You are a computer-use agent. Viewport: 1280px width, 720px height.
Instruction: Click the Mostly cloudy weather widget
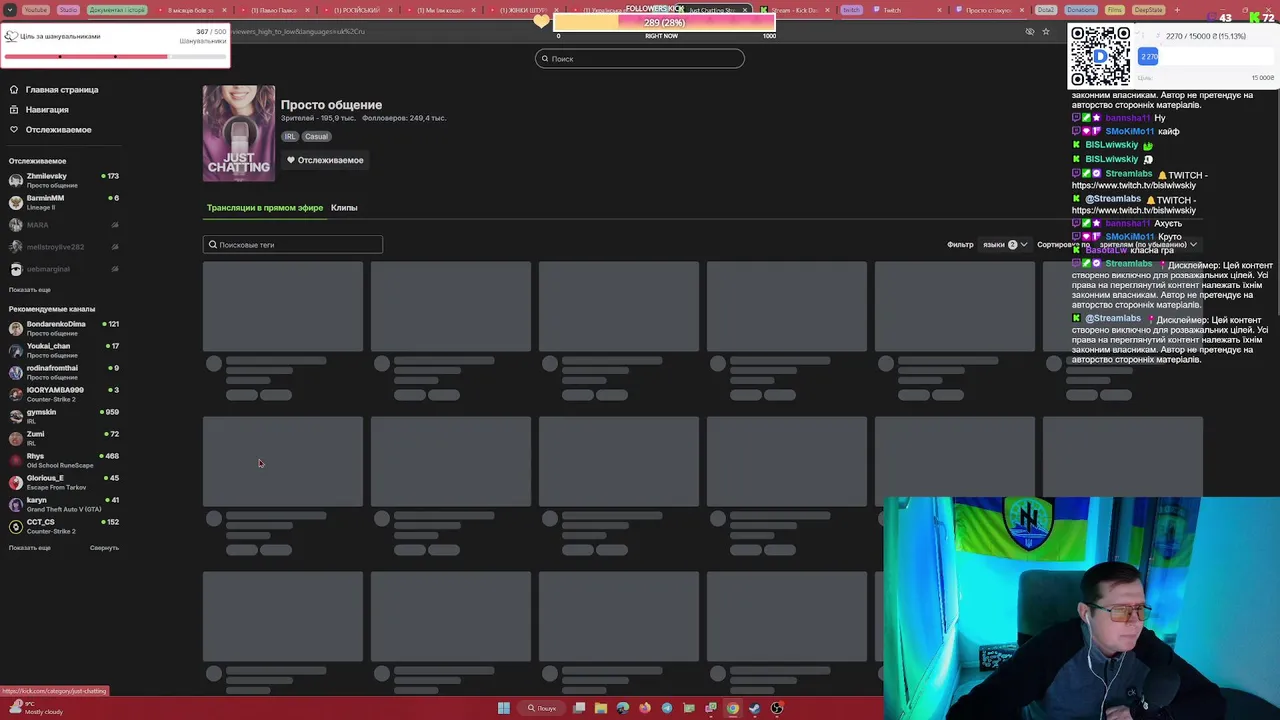coord(35,708)
